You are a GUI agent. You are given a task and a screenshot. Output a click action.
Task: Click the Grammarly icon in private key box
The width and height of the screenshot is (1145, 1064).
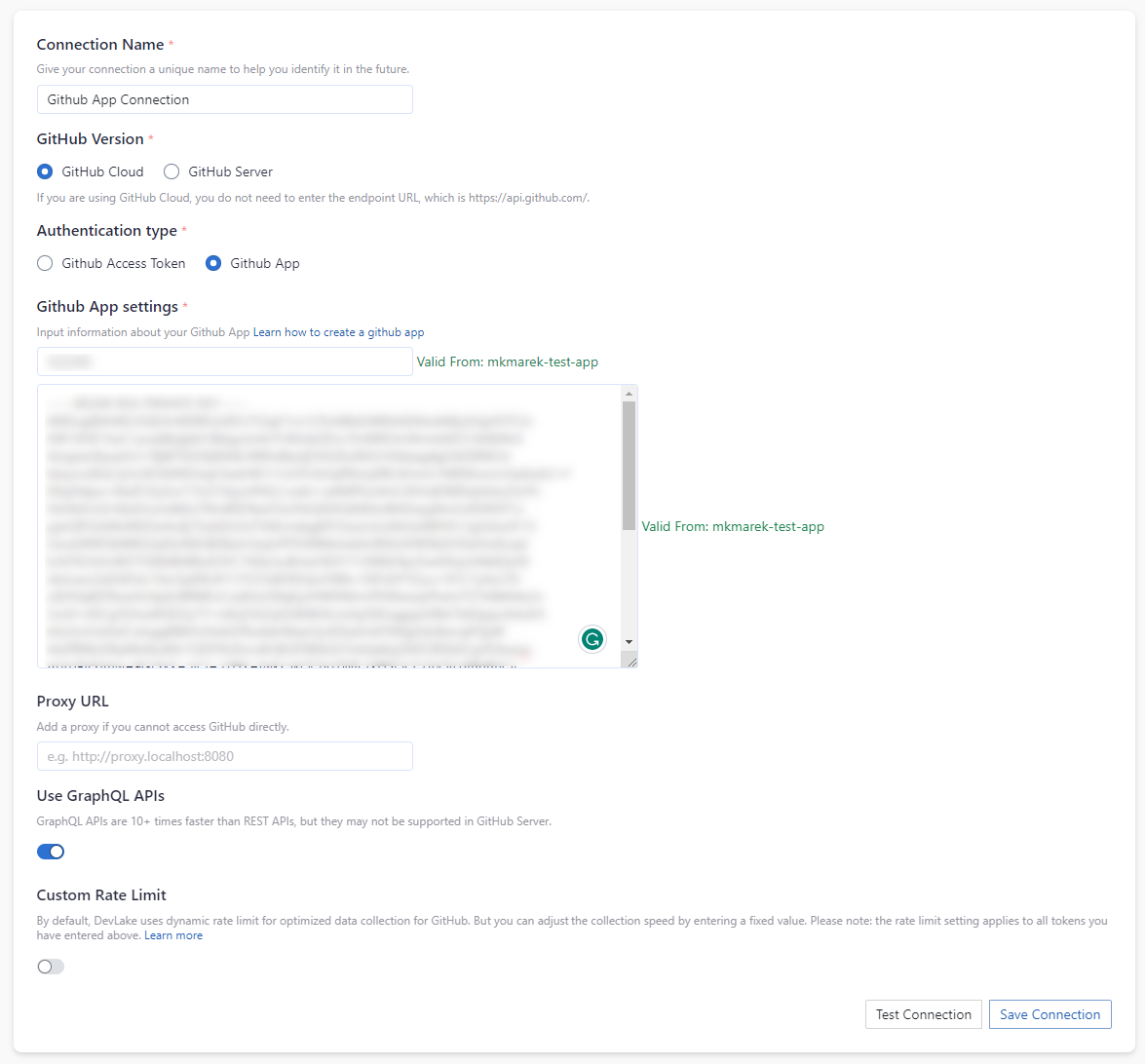pyautogui.click(x=592, y=640)
